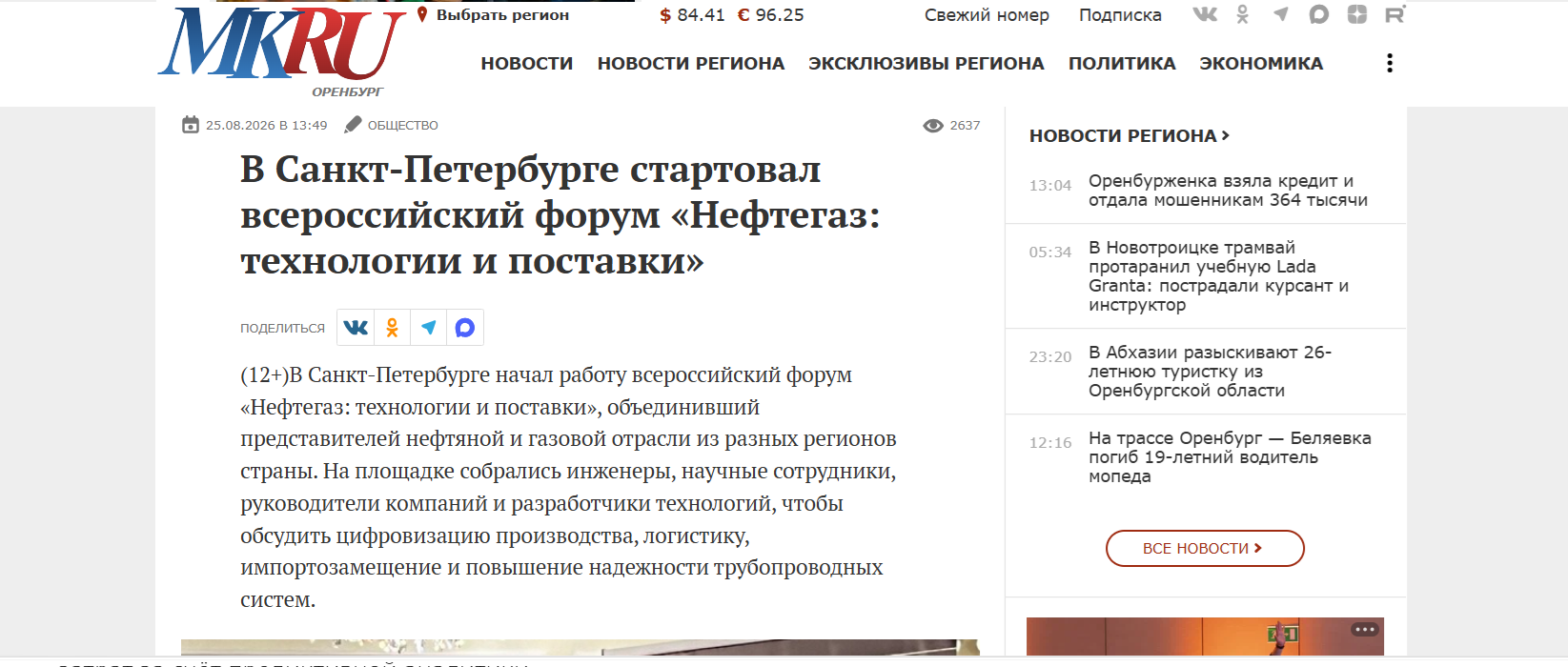Open Общество category link
Viewport: 1568px width, 667px height.
point(403,126)
